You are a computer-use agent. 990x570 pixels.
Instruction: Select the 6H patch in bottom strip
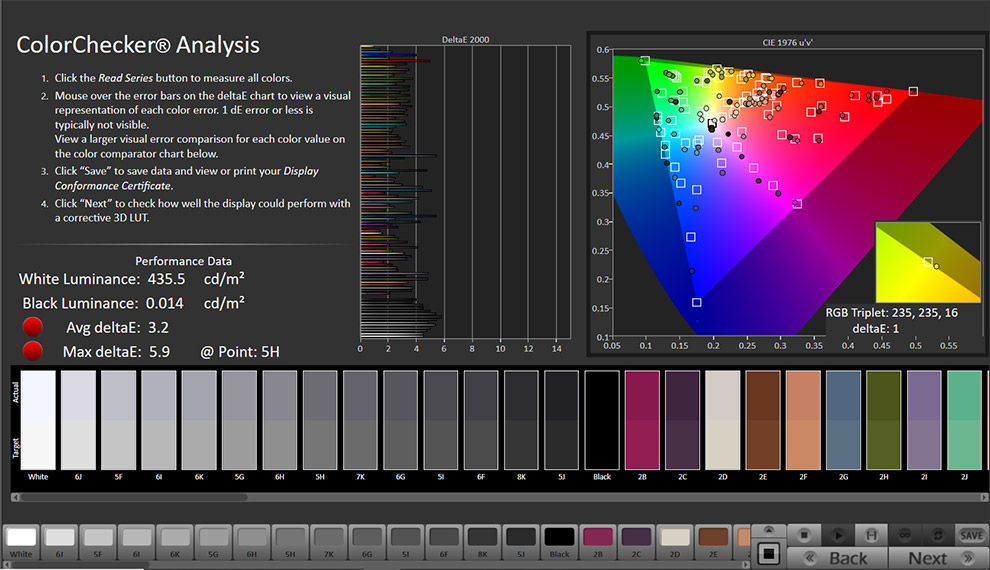click(x=252, y=542)
